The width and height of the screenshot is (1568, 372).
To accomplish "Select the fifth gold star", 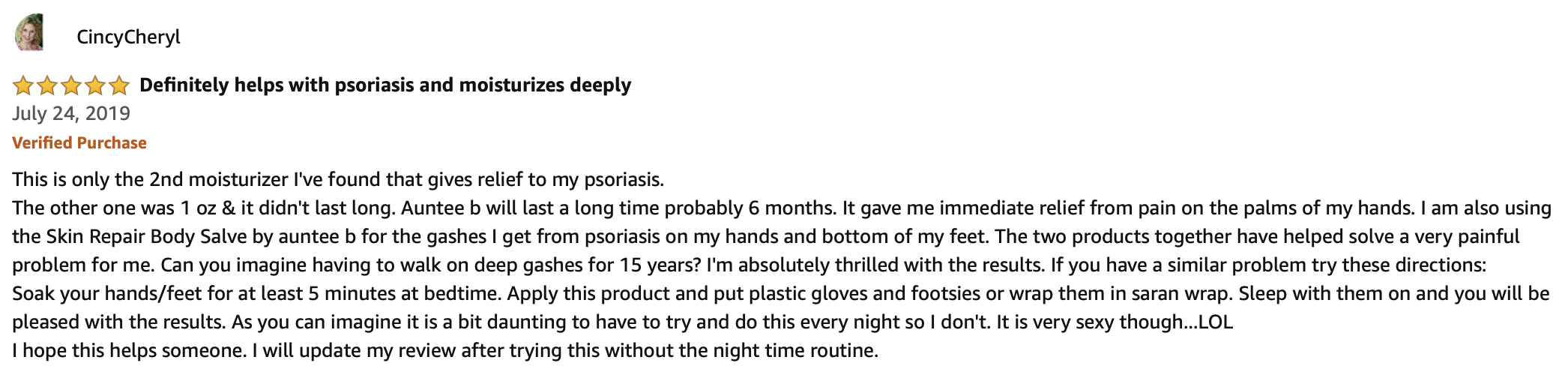I will pos(119,86).
